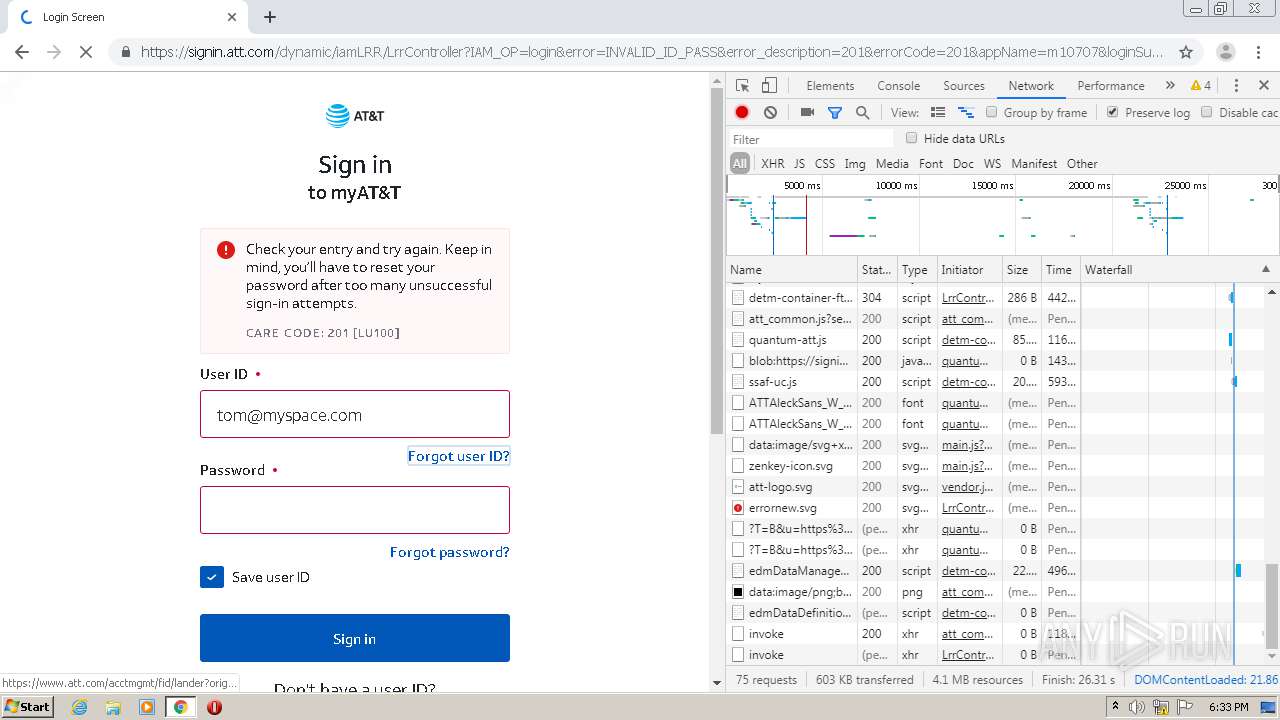Uncheck Save user ID checkbox
The width and height of the screenshot is (1280, 720).
212,577
